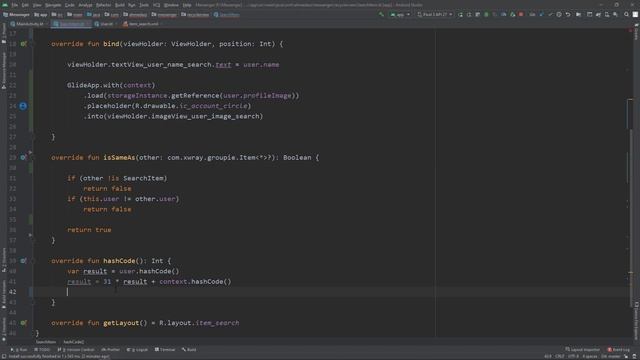Open the TODO tool window
The height and width of the screenshot is (360, 640).
[x=42, y=350]
